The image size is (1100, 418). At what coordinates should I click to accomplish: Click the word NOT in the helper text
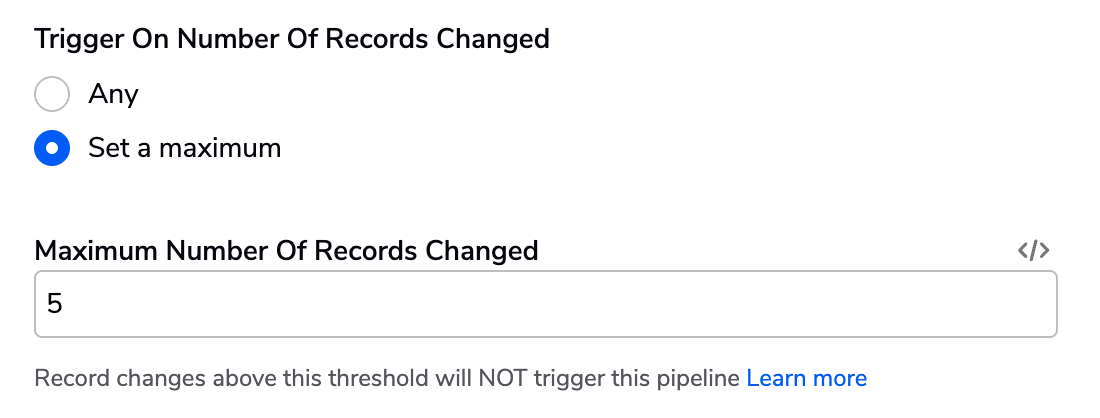[502, 379]
